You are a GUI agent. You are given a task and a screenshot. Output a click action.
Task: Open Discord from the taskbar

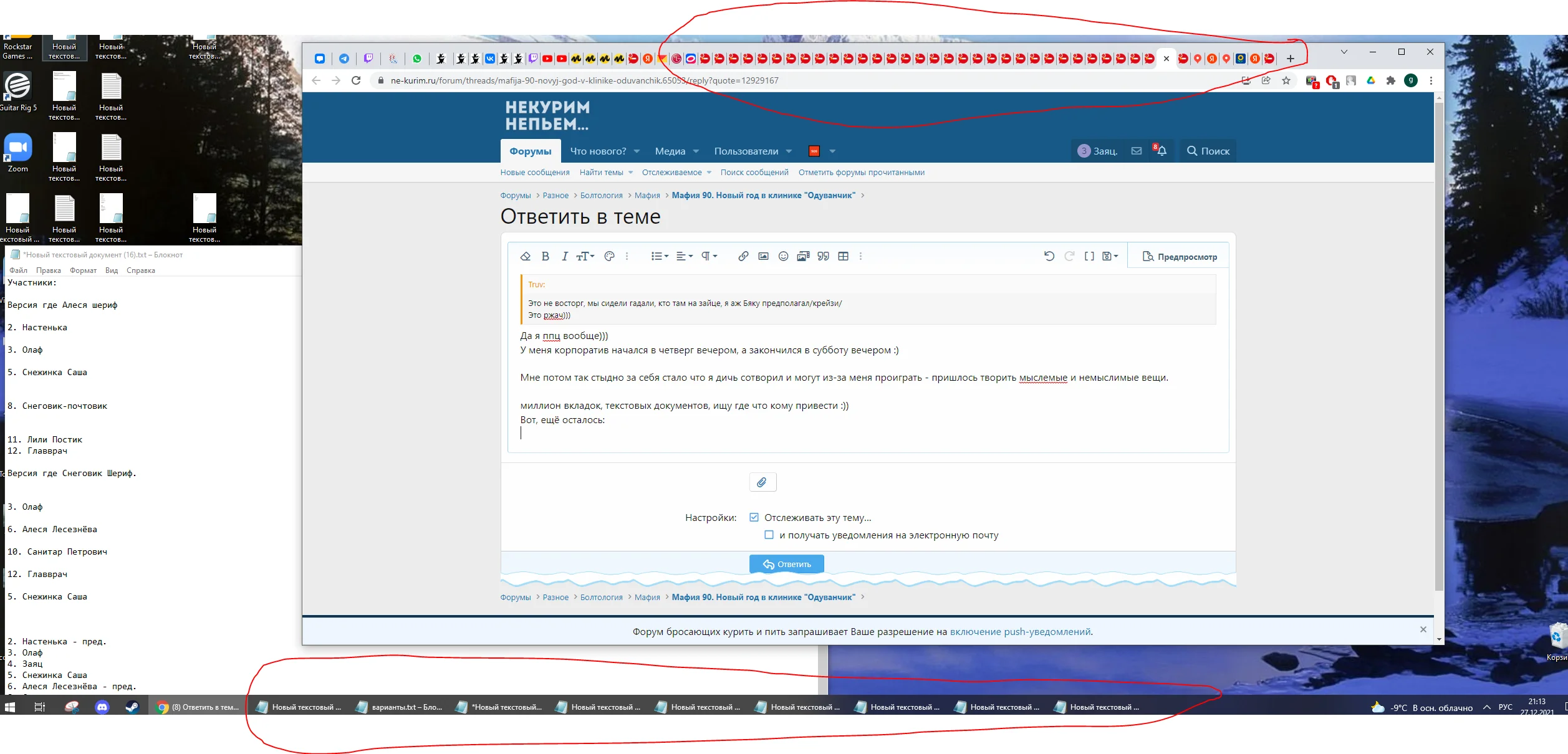102,707
